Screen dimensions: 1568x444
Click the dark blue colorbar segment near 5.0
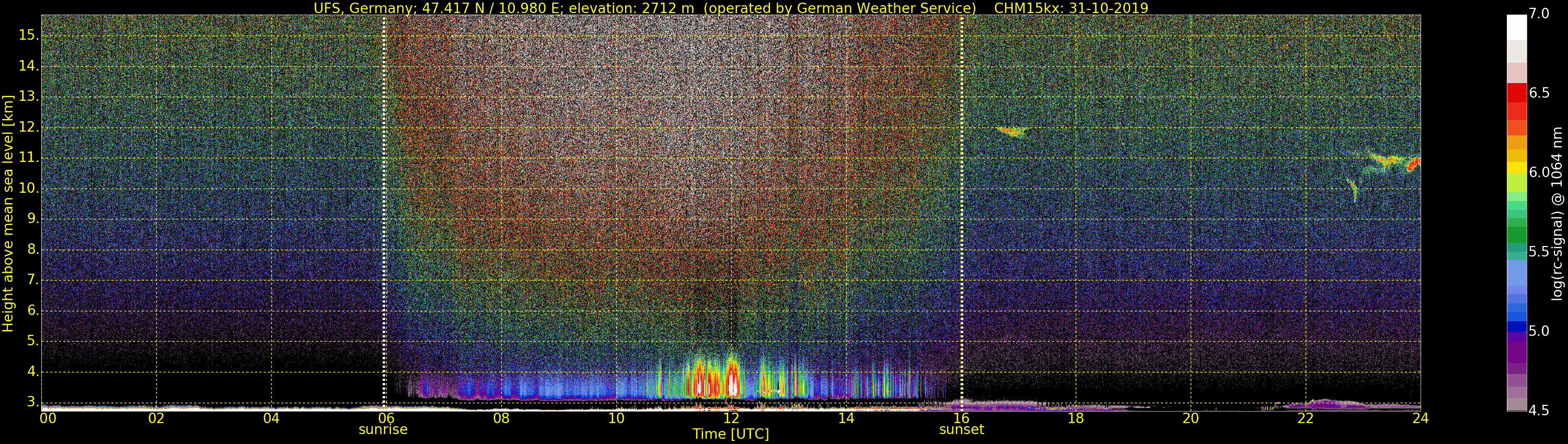point(1516,326)
